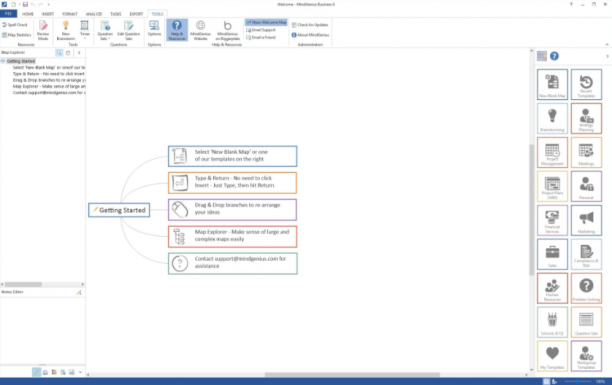This screenshot has height=385, width=612.
Task: Select the Marketing template tile
Action: (586, 220)
